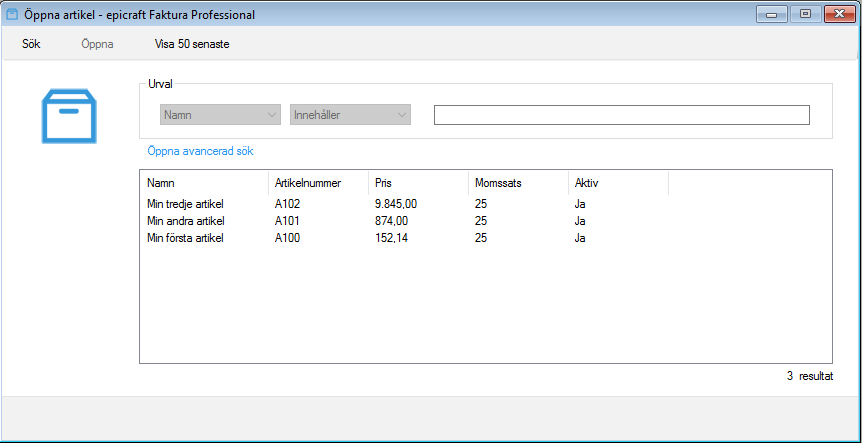Select the row Min tredje artikel
The width and height of the screenshot is (862, 443).
coord(485,204)
